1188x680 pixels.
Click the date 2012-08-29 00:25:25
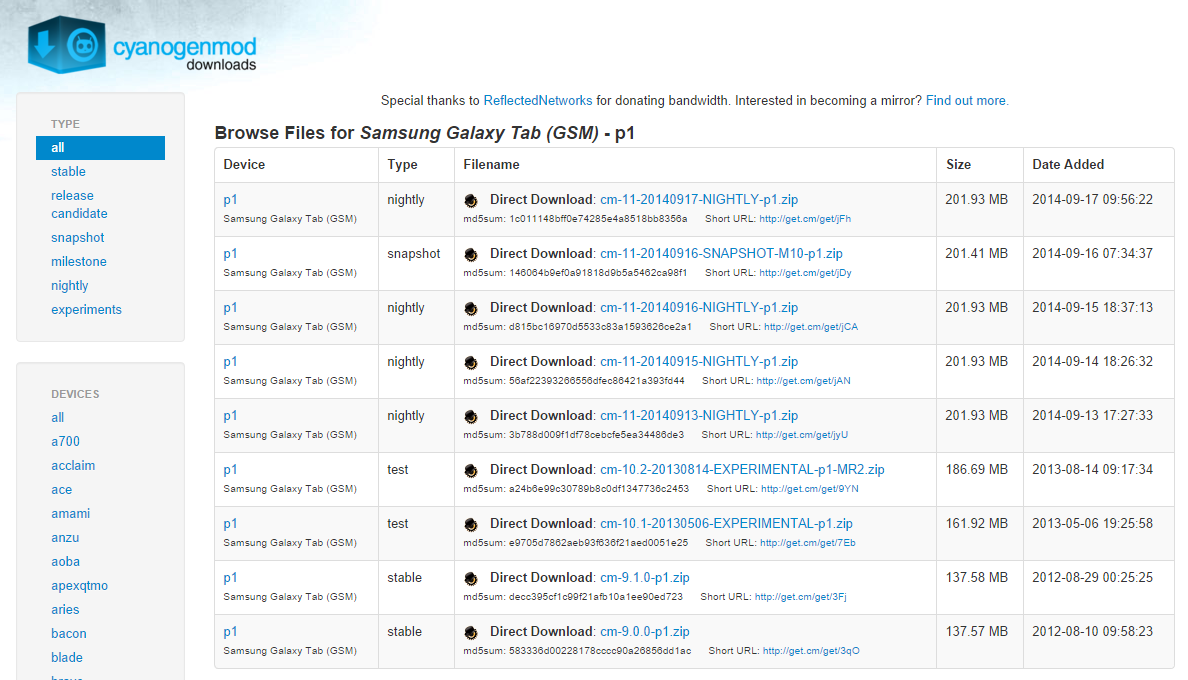tap(1093, 578)
